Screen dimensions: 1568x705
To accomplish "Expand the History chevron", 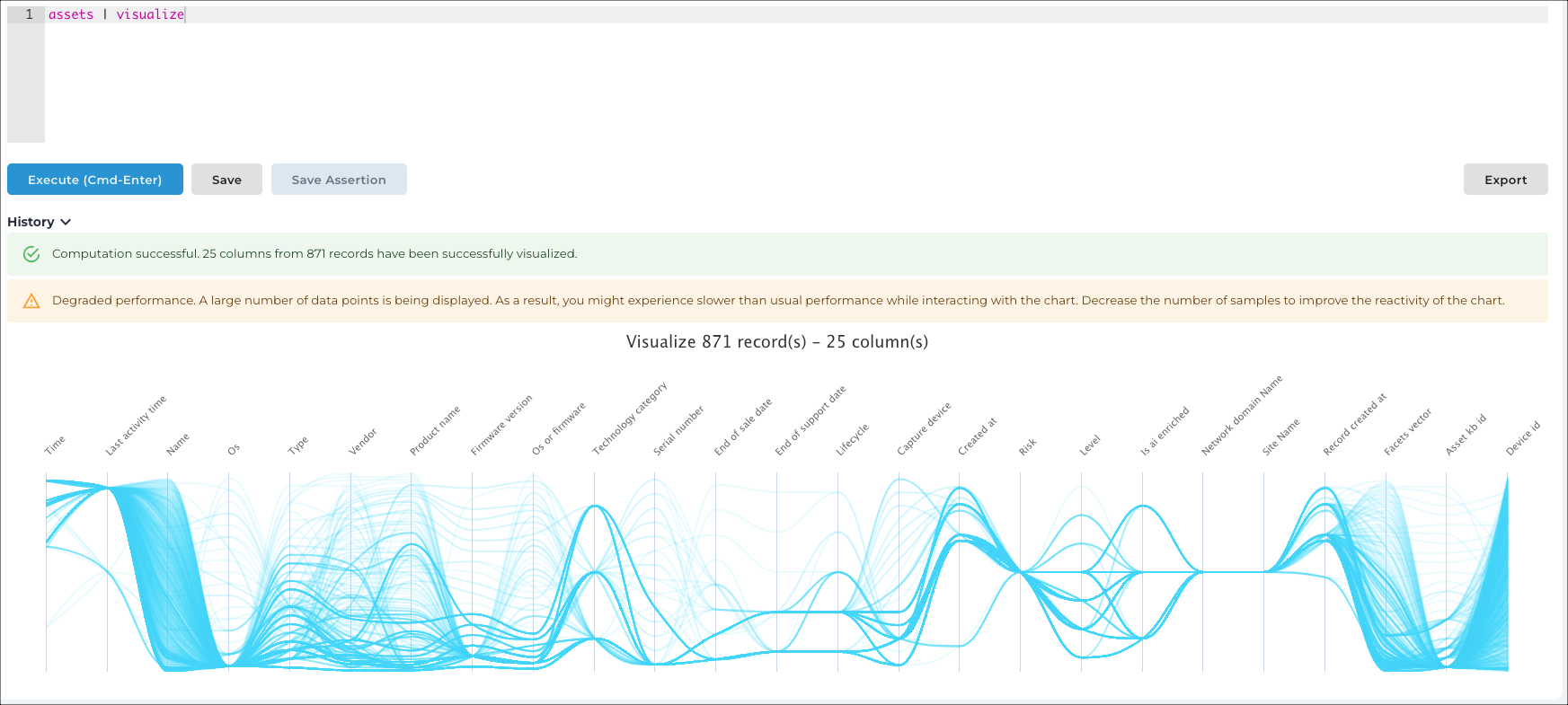I will [x=66, y=222].
